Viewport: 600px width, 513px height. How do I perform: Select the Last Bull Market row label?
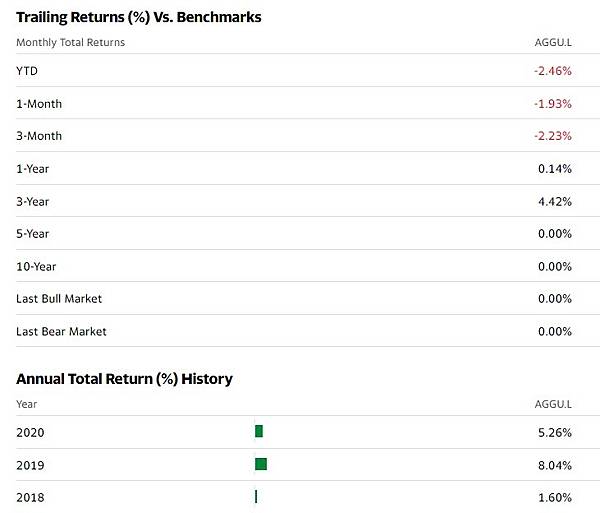[x=59, y=299]
